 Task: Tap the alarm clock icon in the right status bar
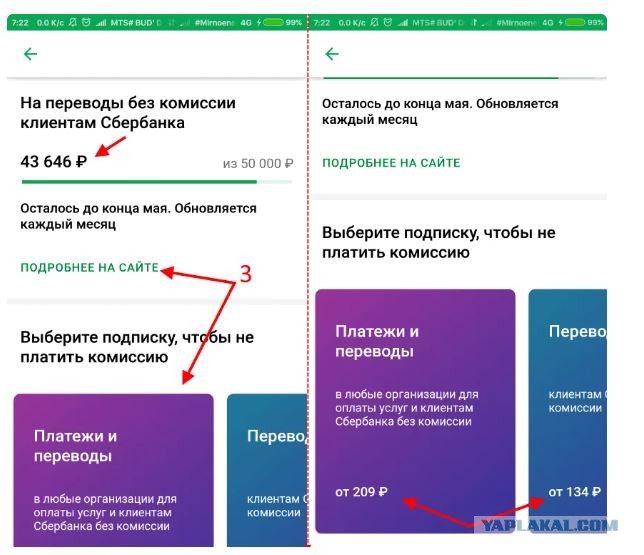coord(387,22)
